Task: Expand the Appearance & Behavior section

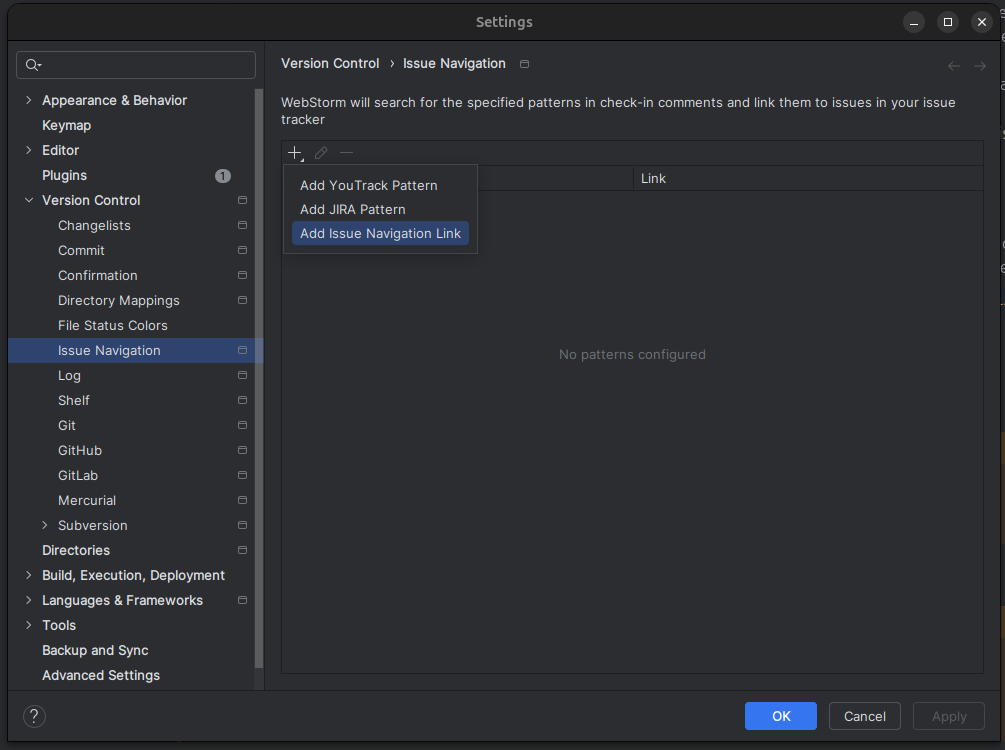Action: pyautogui.click(x=29, y=100)
